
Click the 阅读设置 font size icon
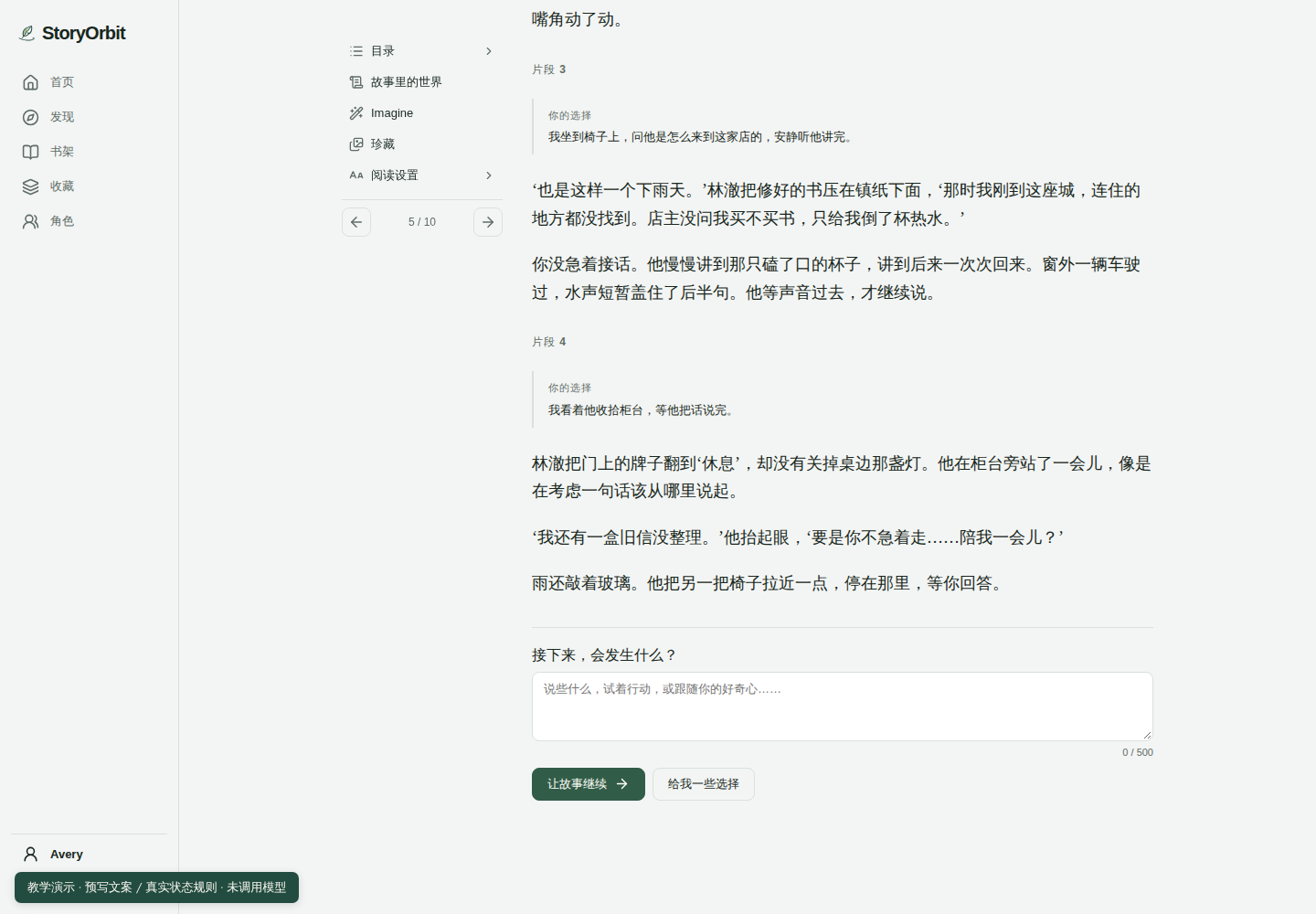[356, 175]
